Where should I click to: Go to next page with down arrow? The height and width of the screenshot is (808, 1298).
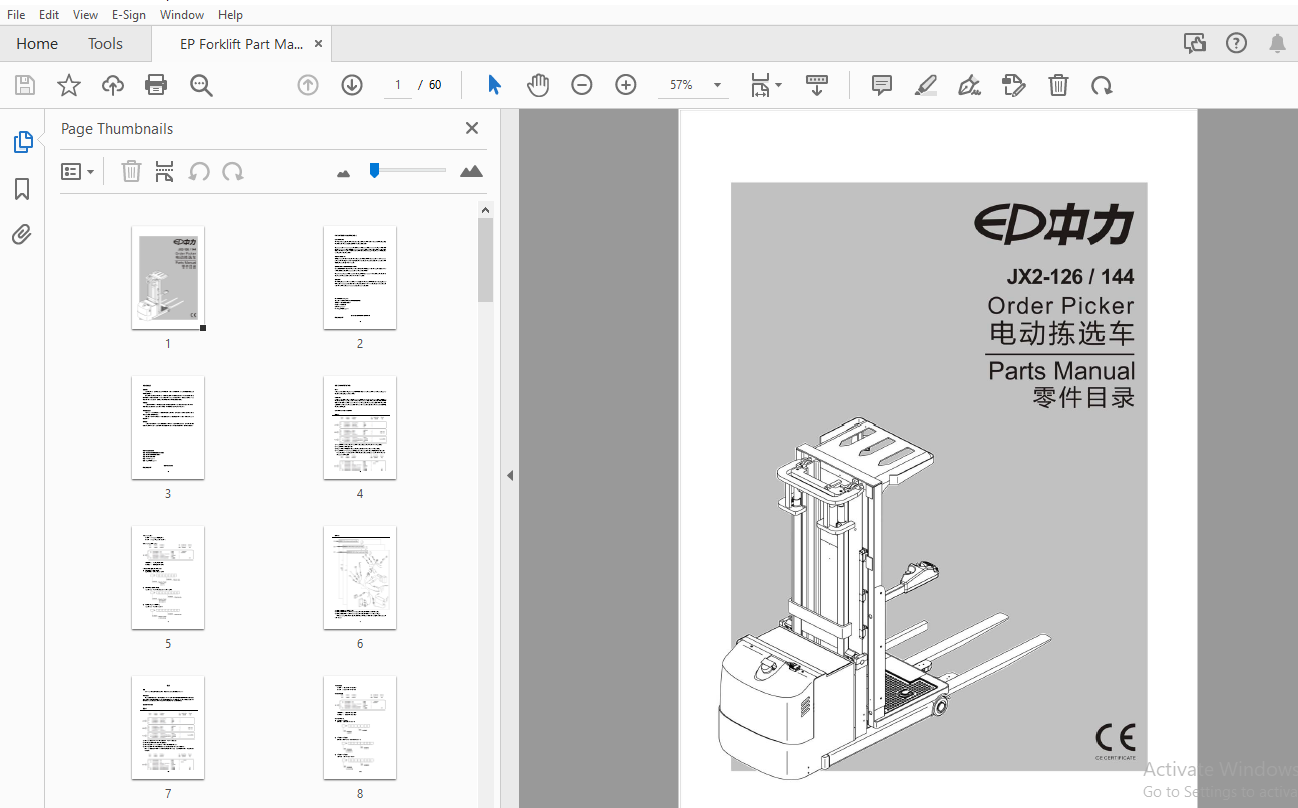(x=352, y=86)
